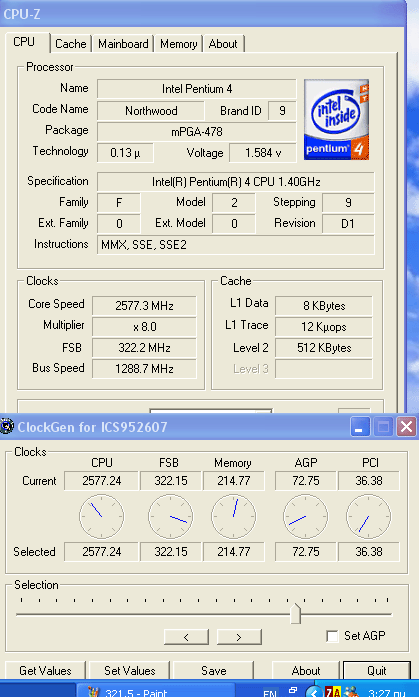The width and height of the screenshot is (419, 697).
Task: Click the EN language indicator
Action: click(x=269, y=693)
